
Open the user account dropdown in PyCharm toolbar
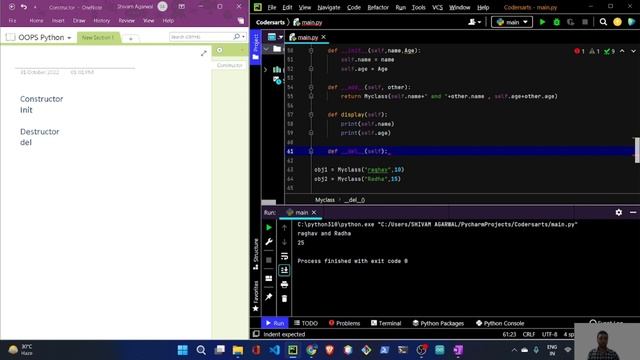pyautogui.click(x=474, y=22)
